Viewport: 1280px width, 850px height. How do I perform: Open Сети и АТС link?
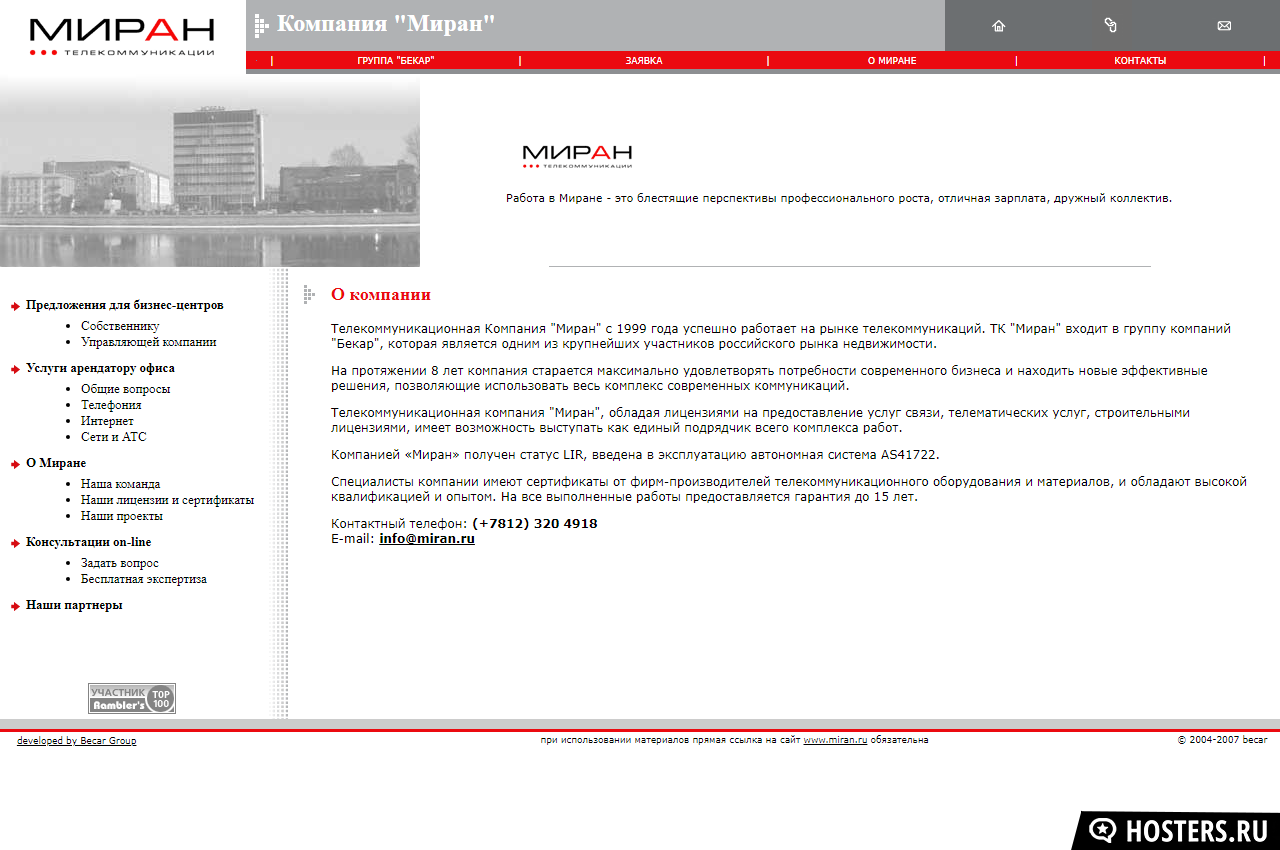(114, 437)
